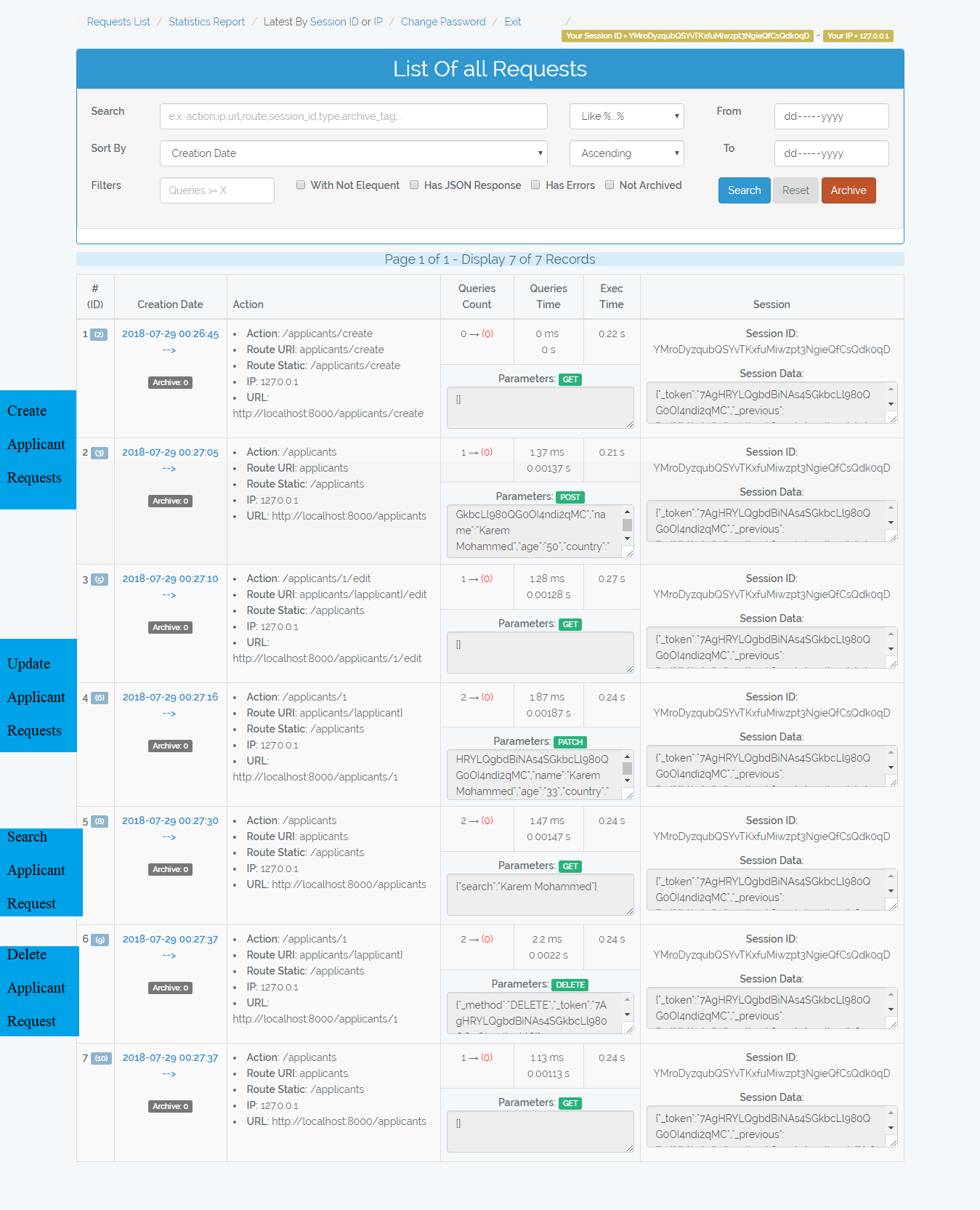Screen dimensions: 980x1210
Task: Enable the With Not Elequent checkbox
Action: (301, 185)
